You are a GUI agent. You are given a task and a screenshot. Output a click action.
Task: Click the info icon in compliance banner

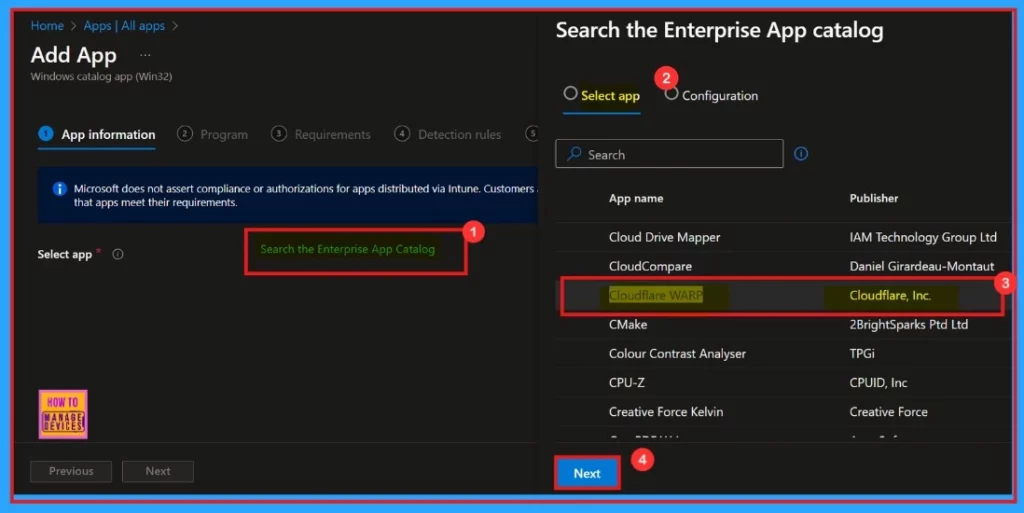click(59, 189)
